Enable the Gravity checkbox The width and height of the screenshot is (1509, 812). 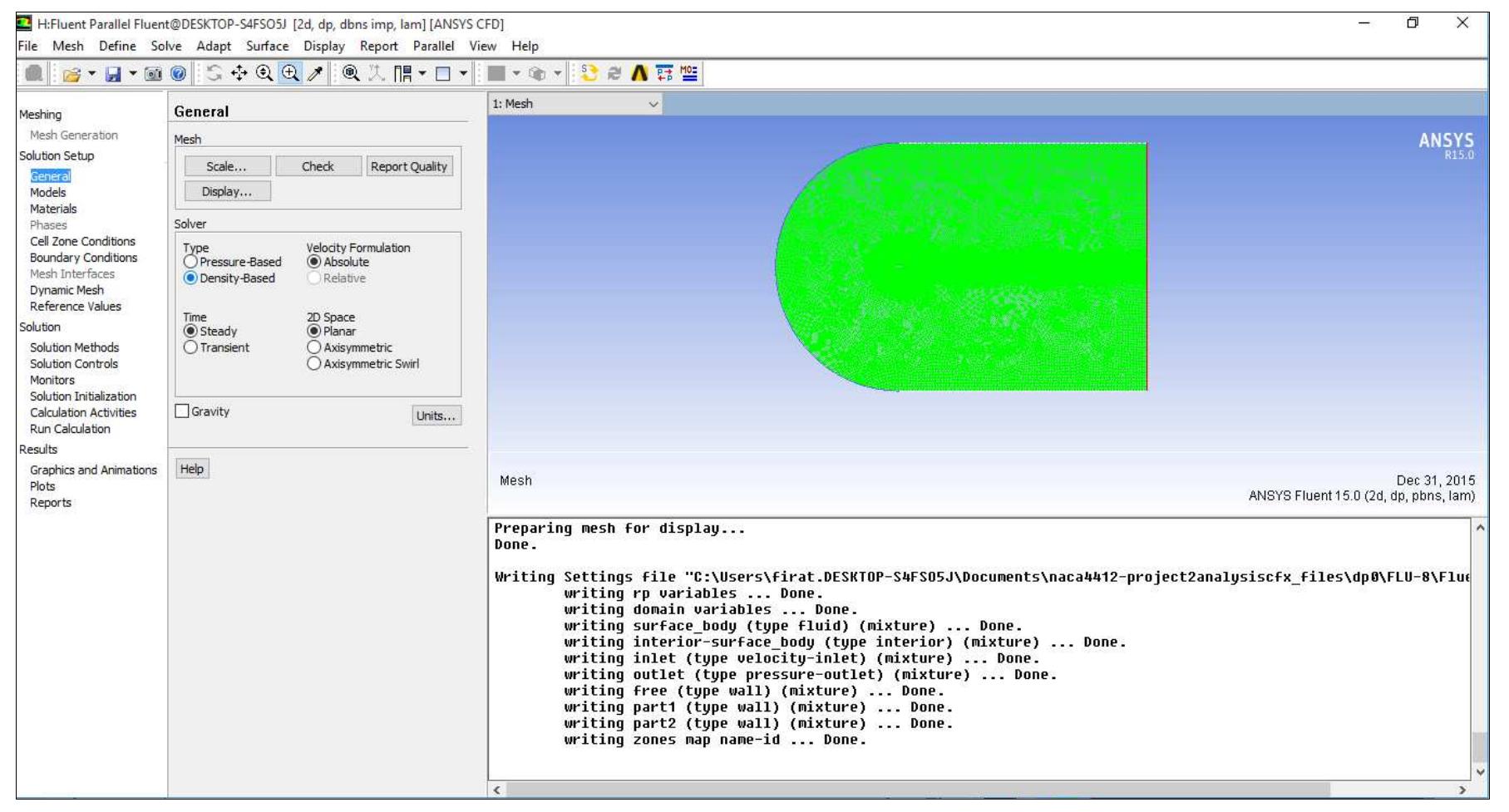182,411
